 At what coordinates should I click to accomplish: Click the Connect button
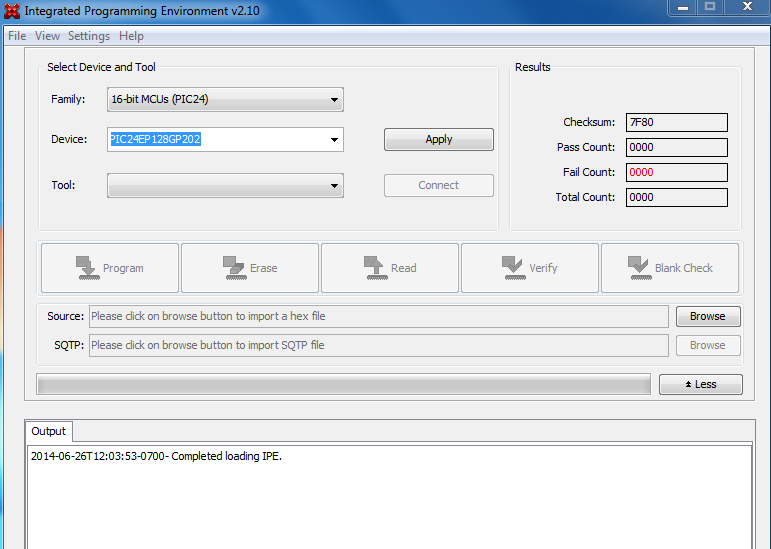pyautogui.click(x=439, y=185)
